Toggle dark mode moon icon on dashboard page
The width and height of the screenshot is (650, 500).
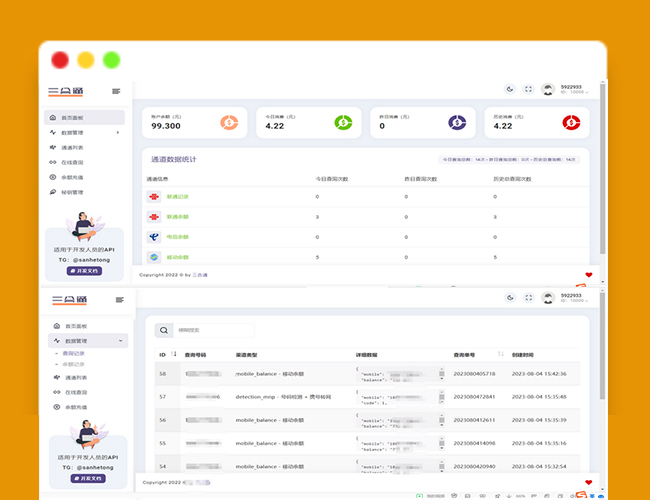point(510,90)
